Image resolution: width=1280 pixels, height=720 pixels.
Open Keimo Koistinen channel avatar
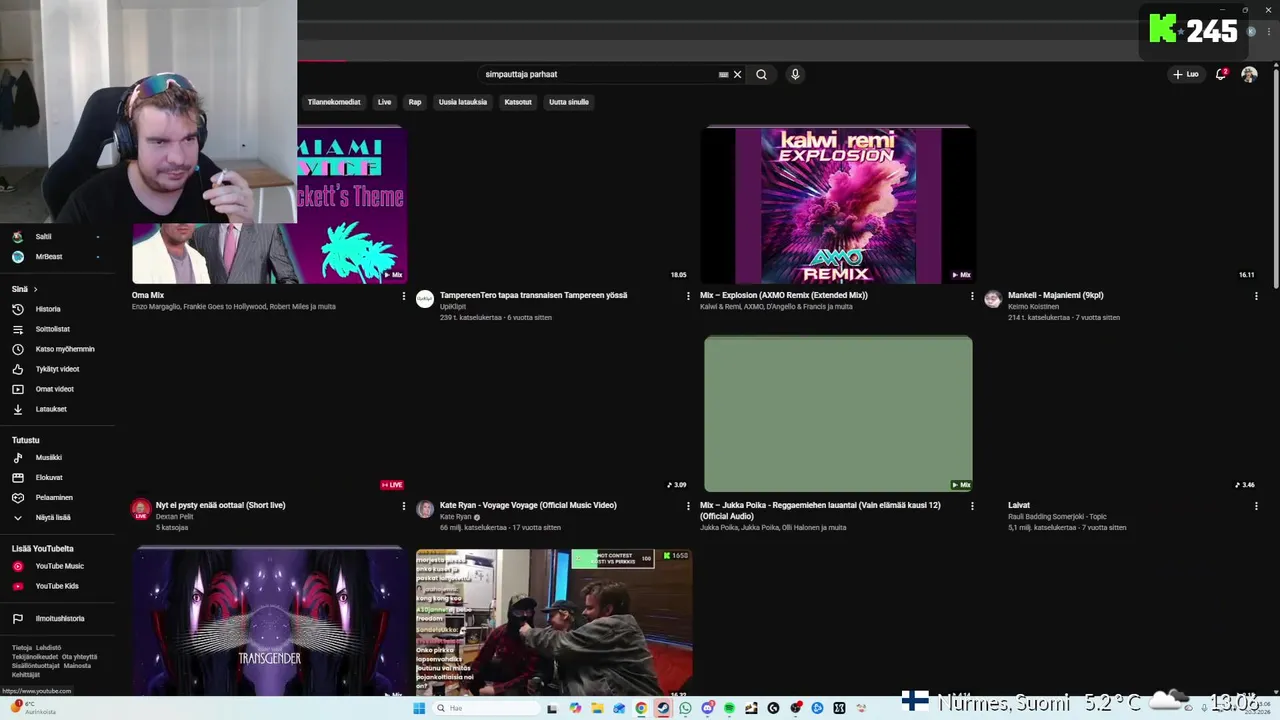(993, 299)
